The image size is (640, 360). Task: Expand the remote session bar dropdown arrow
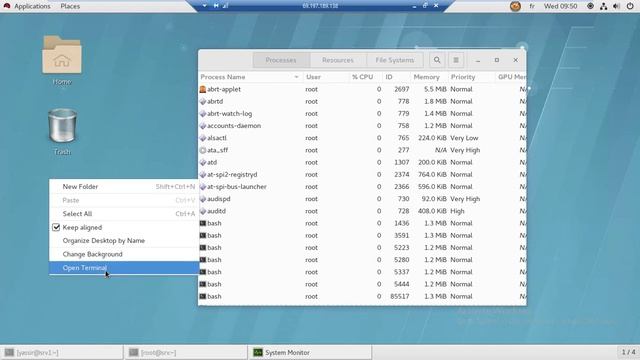coord(204,6)
